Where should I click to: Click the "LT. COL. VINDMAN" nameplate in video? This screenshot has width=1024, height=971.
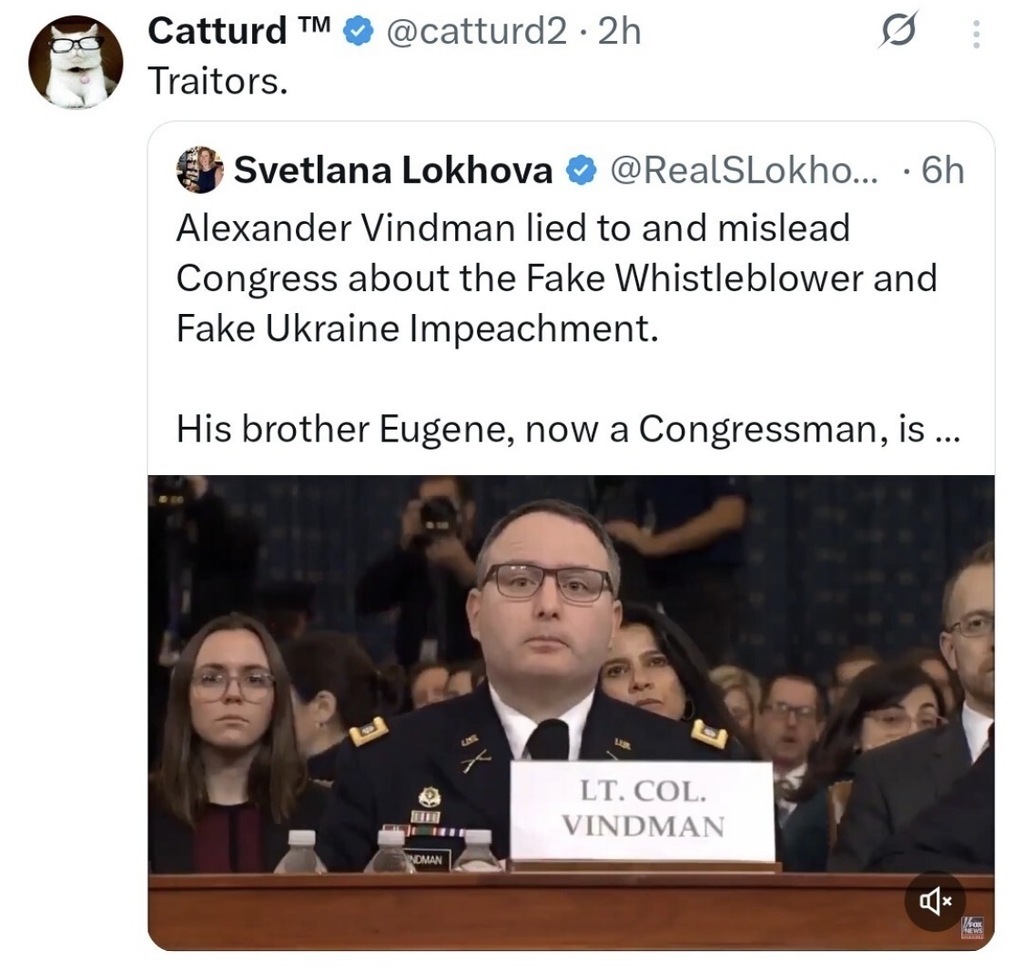[x=643, y=811]
